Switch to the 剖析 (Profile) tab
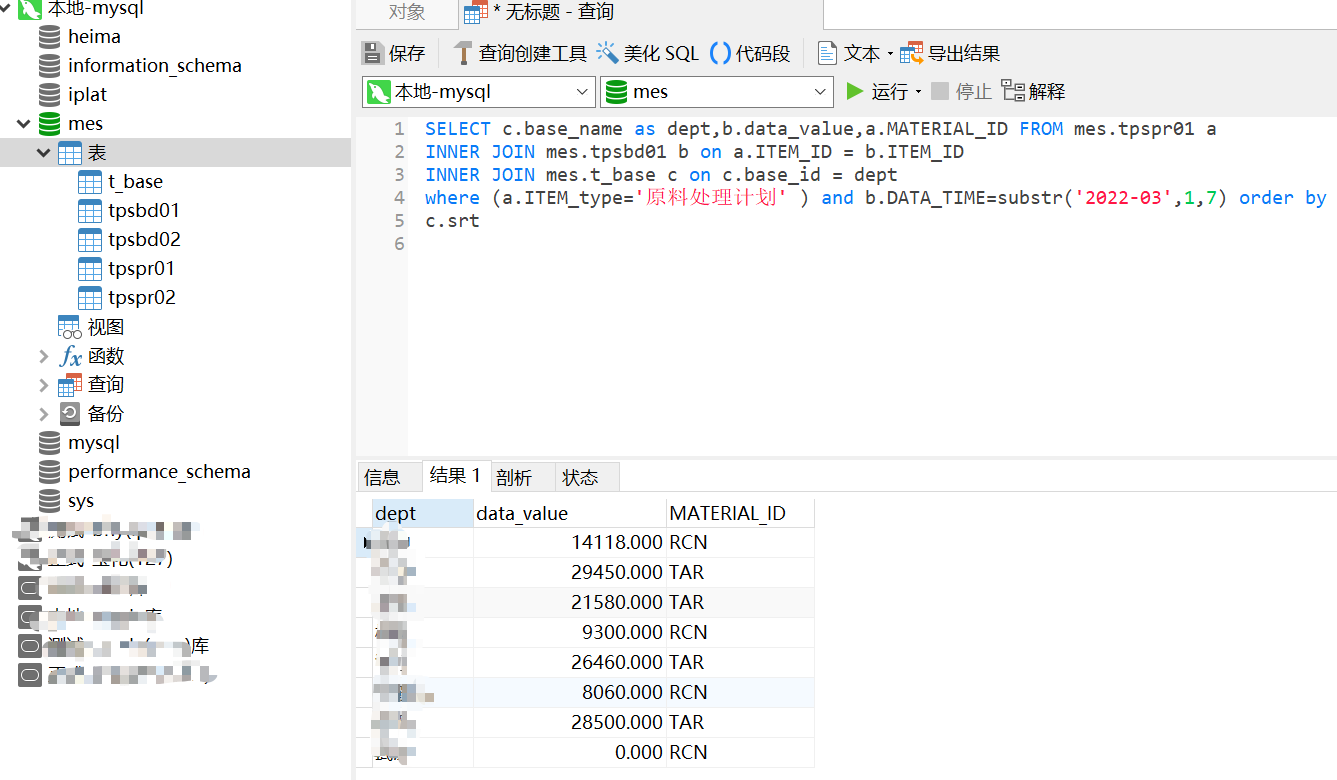The width and height of the screenshot is (1337, 780). coord(514,477)
